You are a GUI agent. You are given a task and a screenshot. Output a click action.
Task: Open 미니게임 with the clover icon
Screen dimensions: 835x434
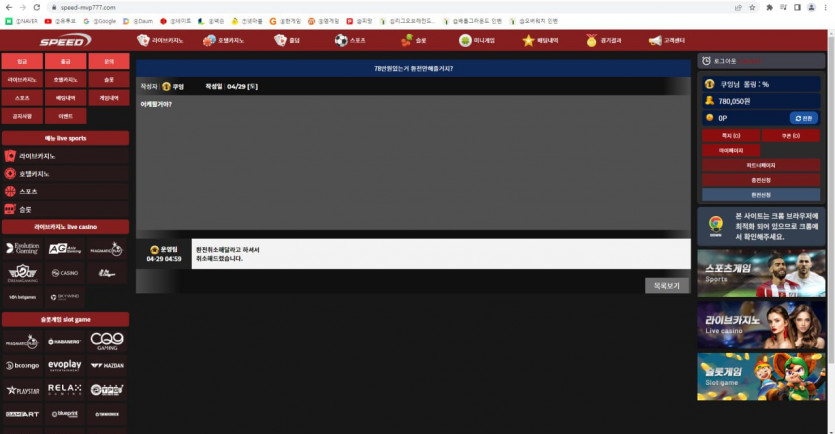click(477, 40)
